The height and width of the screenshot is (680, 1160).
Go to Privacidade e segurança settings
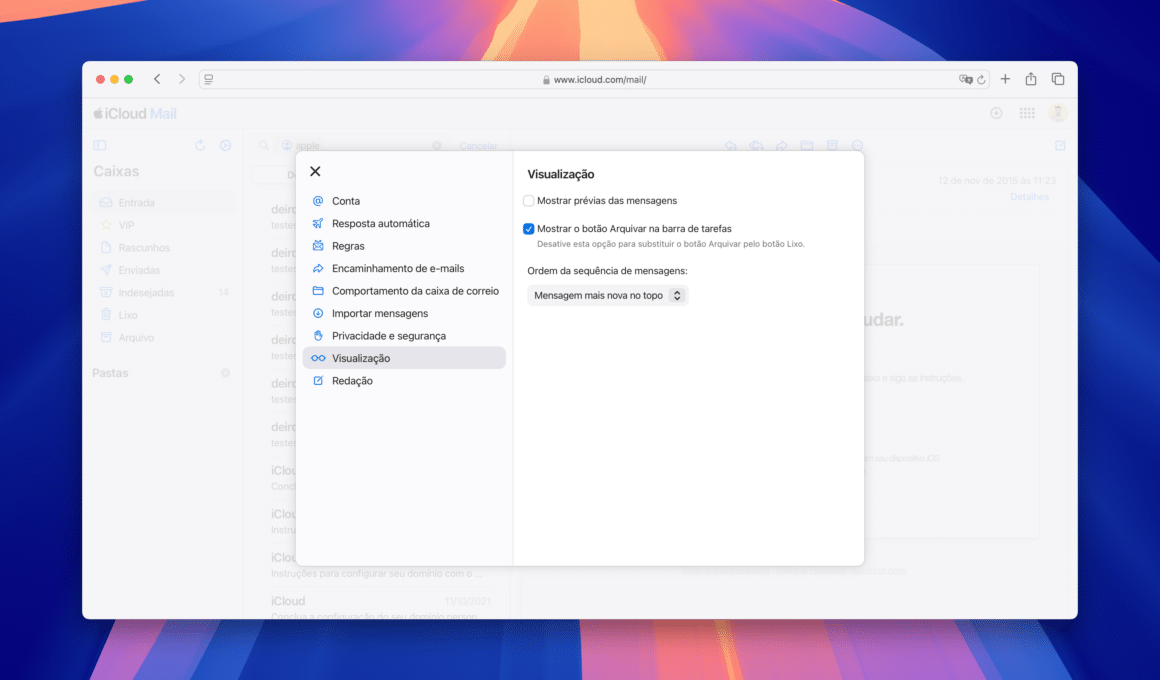404,336
